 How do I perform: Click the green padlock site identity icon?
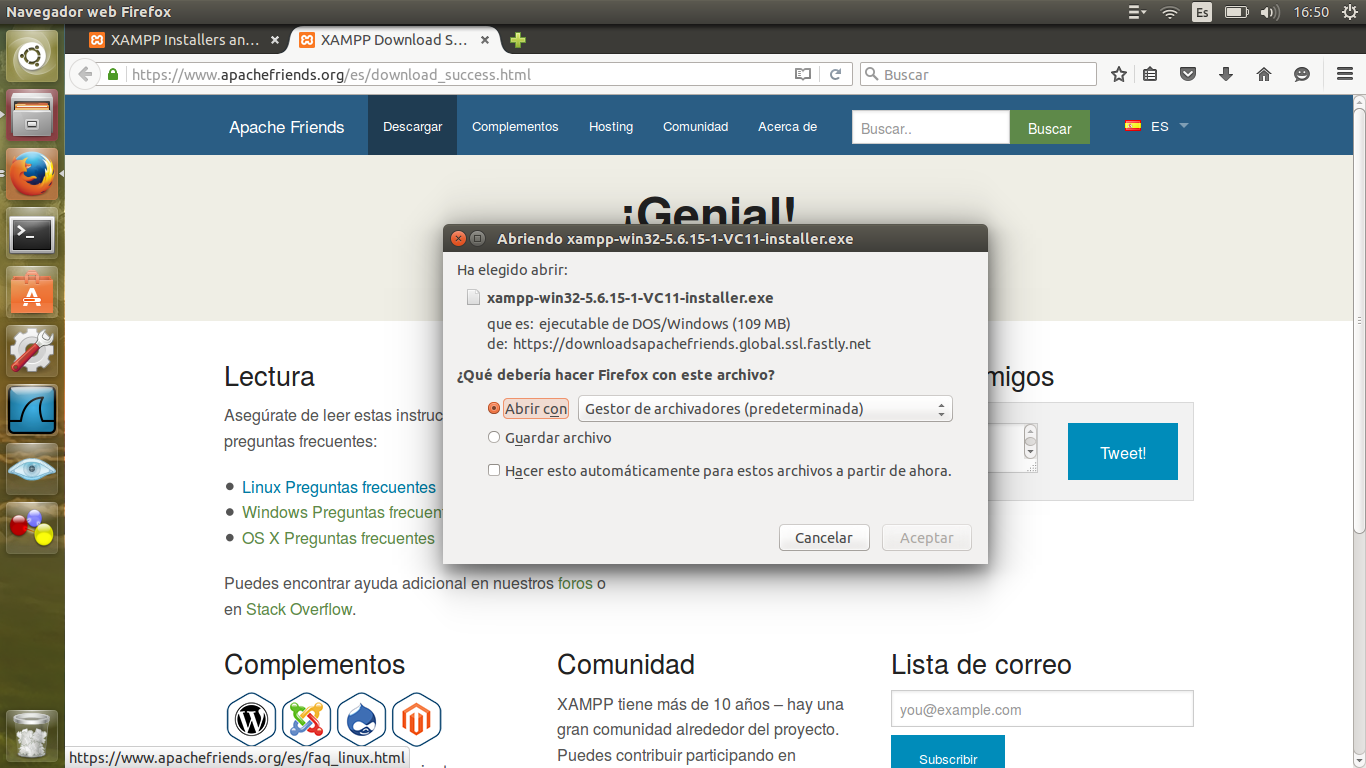(x=113, y=74)
